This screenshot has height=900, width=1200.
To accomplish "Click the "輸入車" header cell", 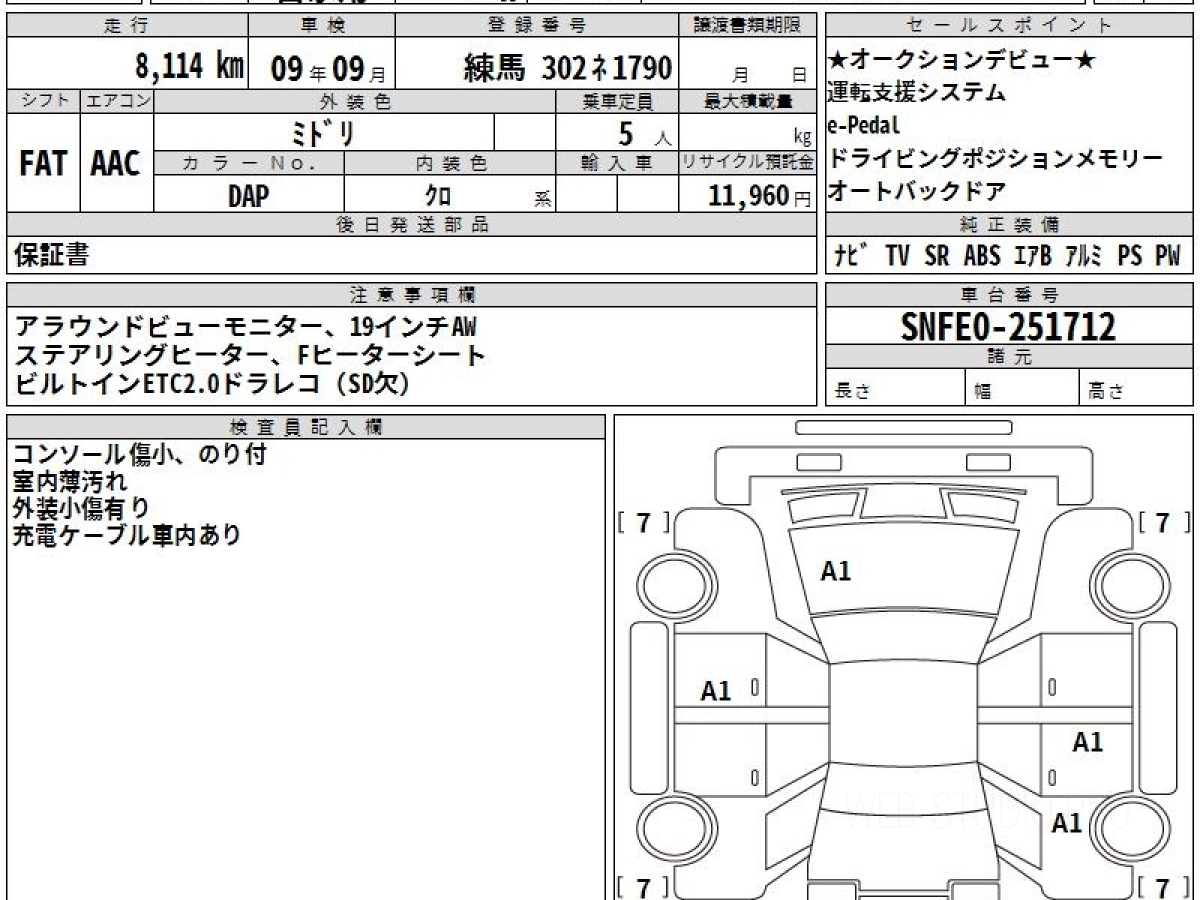I will (x=617, y=163).
